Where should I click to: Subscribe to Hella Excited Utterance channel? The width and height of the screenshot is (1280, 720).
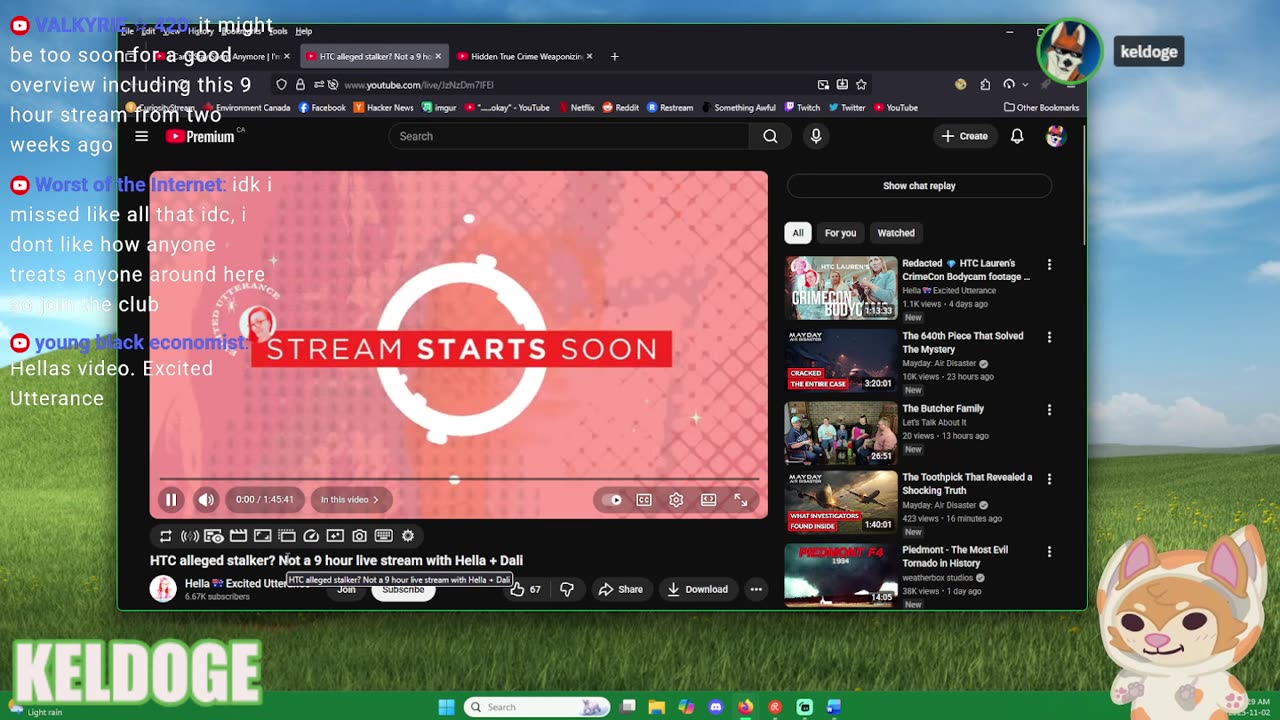pos(403,590)
